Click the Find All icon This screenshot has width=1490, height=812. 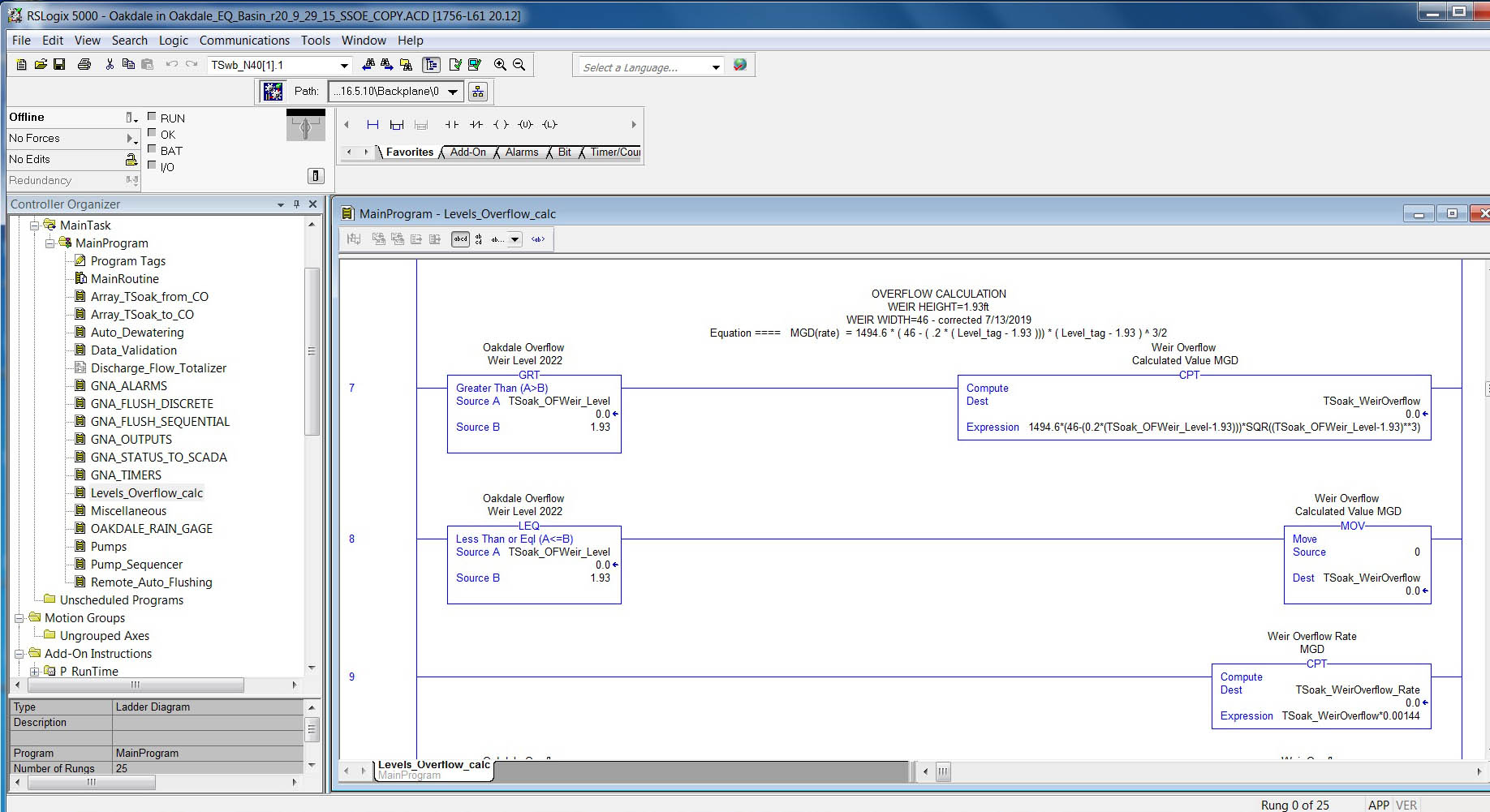click(407, 65)
